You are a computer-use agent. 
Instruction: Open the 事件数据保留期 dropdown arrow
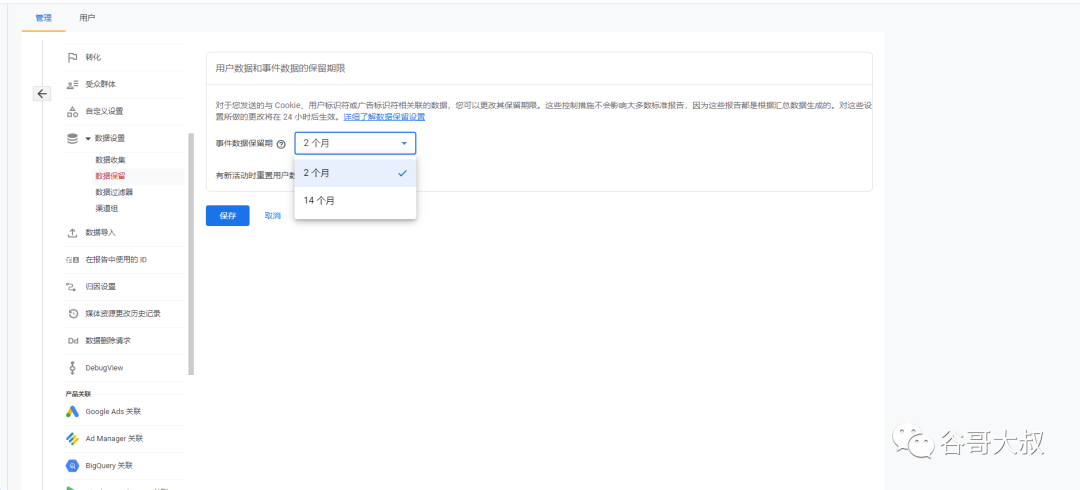pos(404,143)
